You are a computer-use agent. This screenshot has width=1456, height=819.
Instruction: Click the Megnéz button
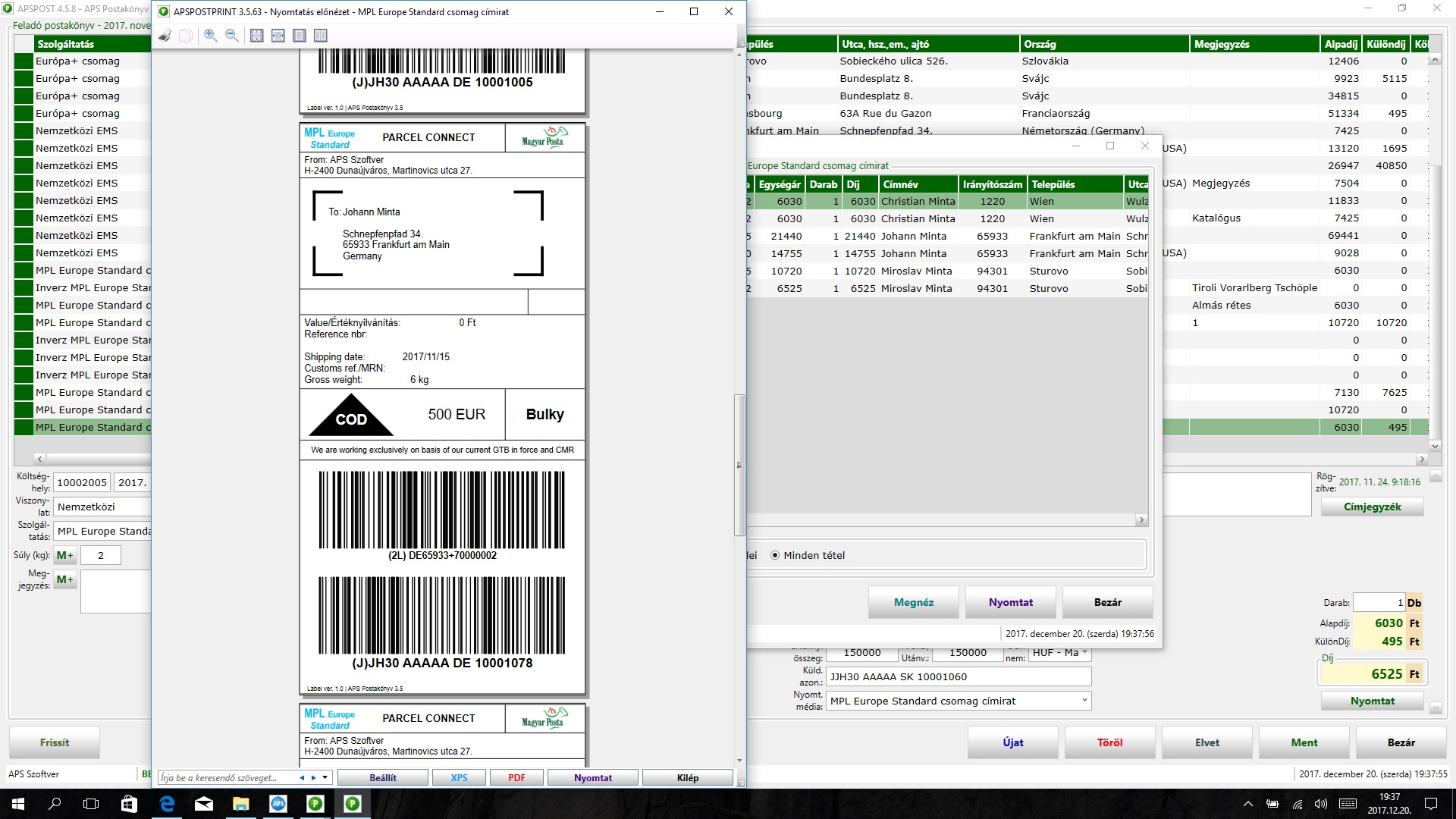click(x=913, y=602)
